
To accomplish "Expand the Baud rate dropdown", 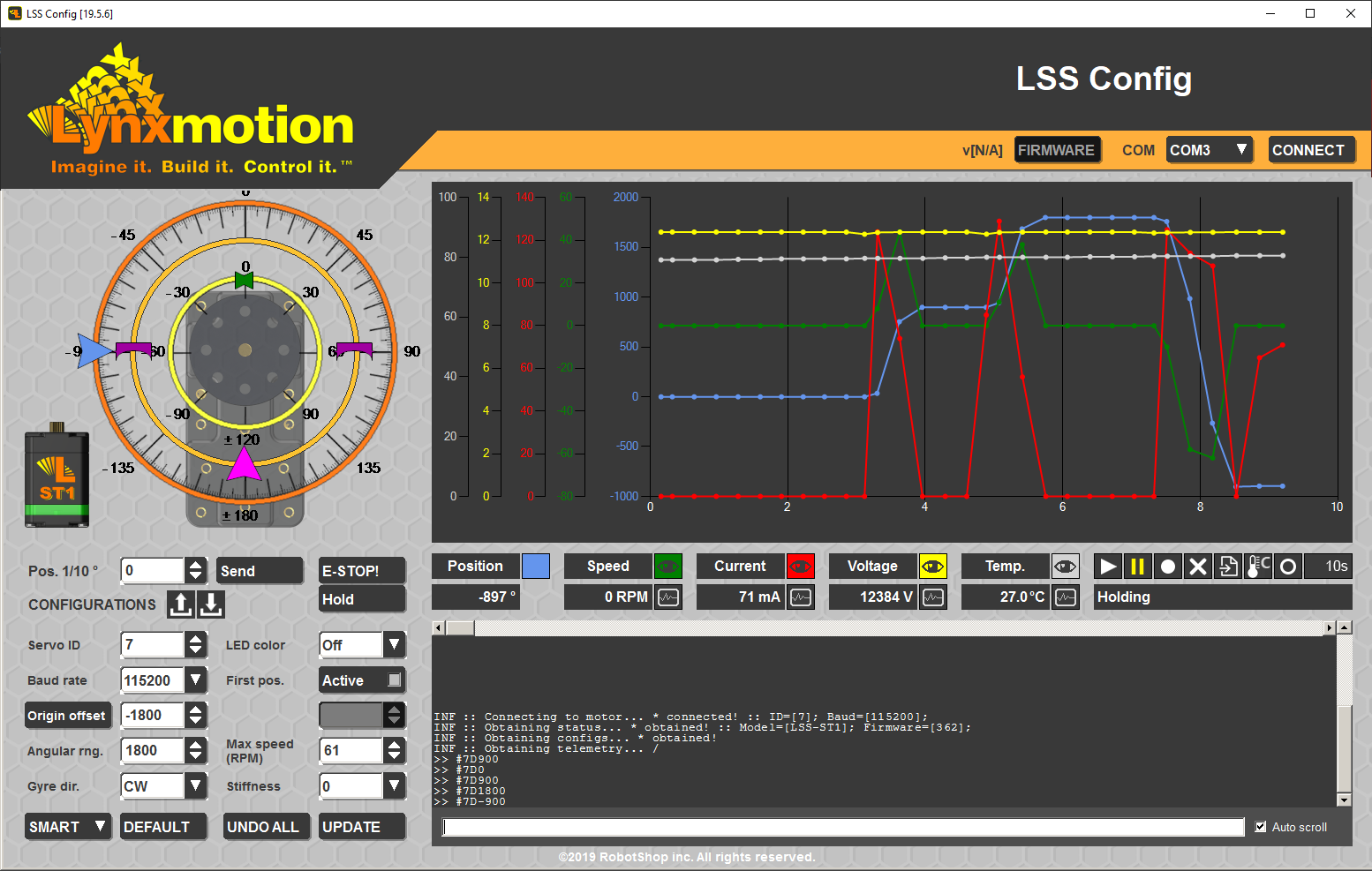I will click(196, 680).
